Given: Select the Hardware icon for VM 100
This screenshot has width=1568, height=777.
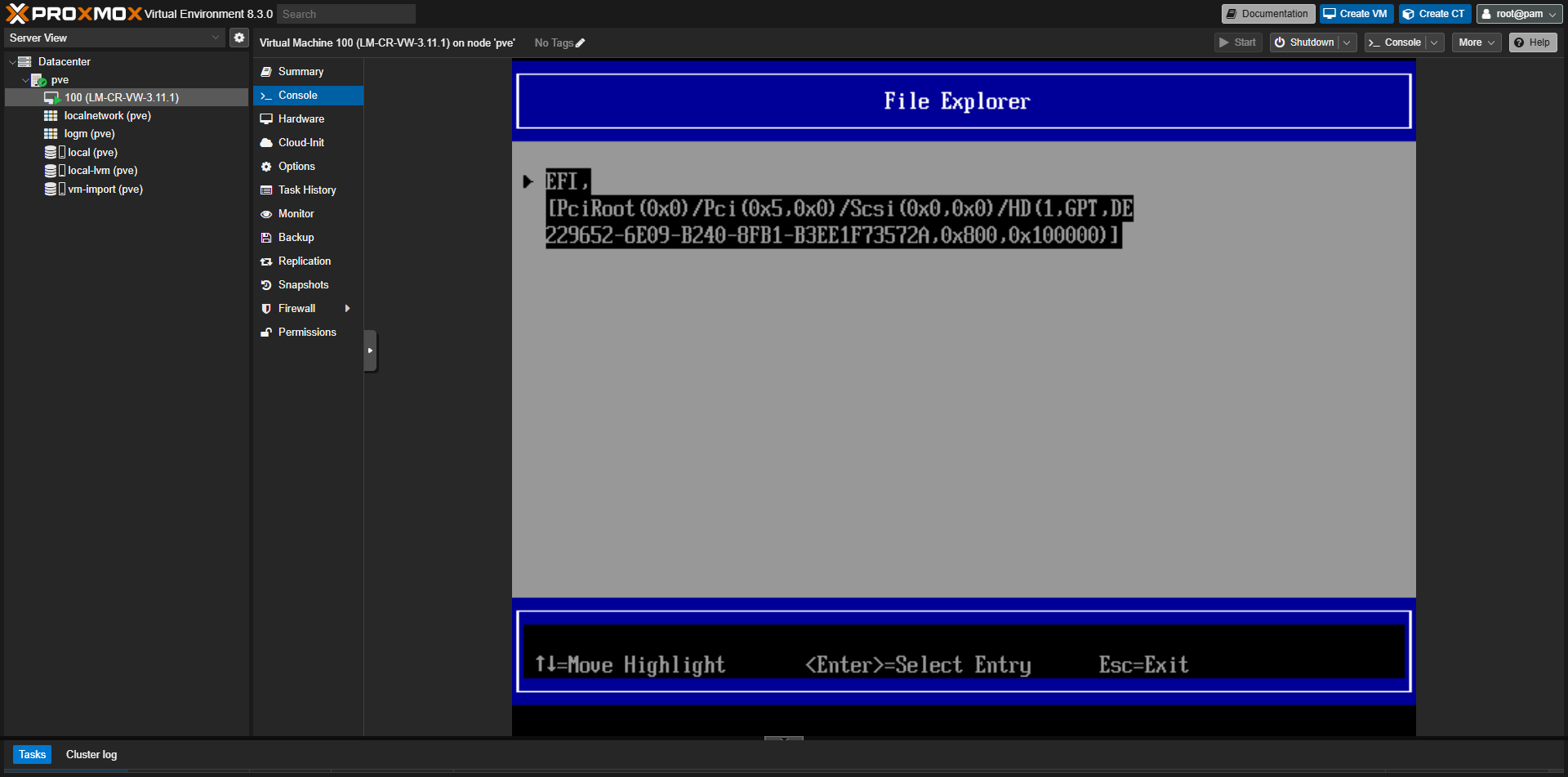Looking at the screenshot, I should (266, 118).
